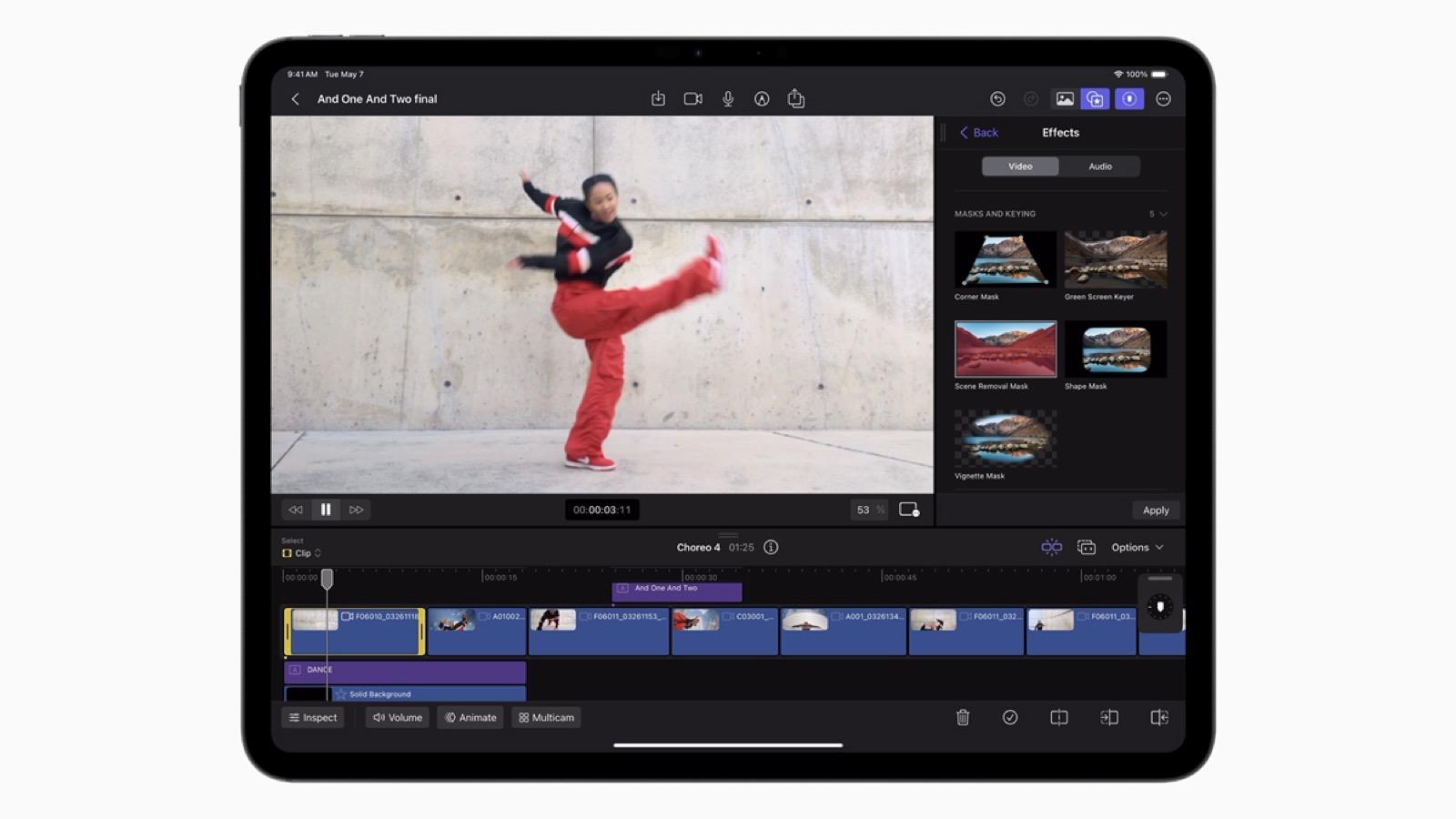Image resolution: width=1456 pixels, height=819 pixels.
Task: Select the Shape Mask effect thumbnail
Action: click(x=1116, y=349)
